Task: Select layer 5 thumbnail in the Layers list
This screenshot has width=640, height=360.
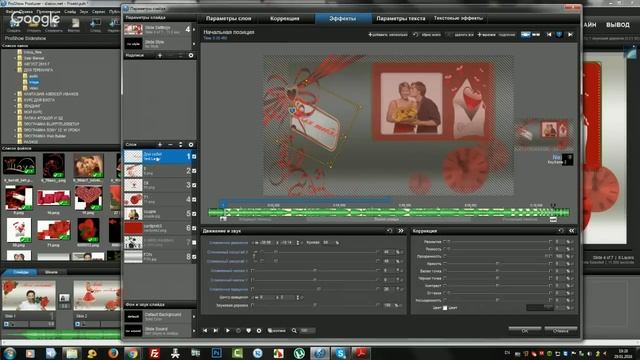Action: point(133,213)
